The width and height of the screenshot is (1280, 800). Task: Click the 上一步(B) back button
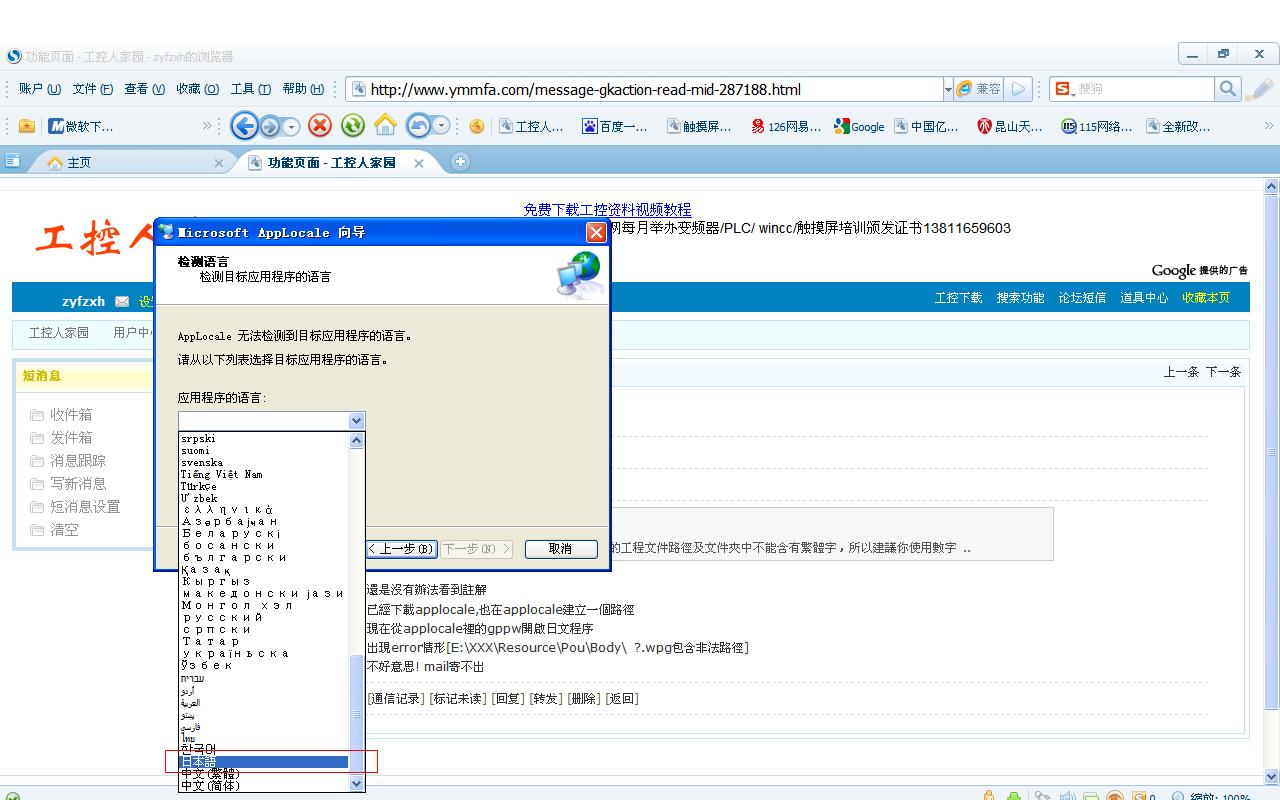[x=400, y=549]
